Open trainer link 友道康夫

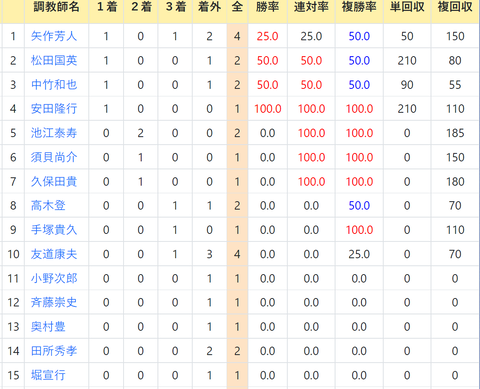54,254
